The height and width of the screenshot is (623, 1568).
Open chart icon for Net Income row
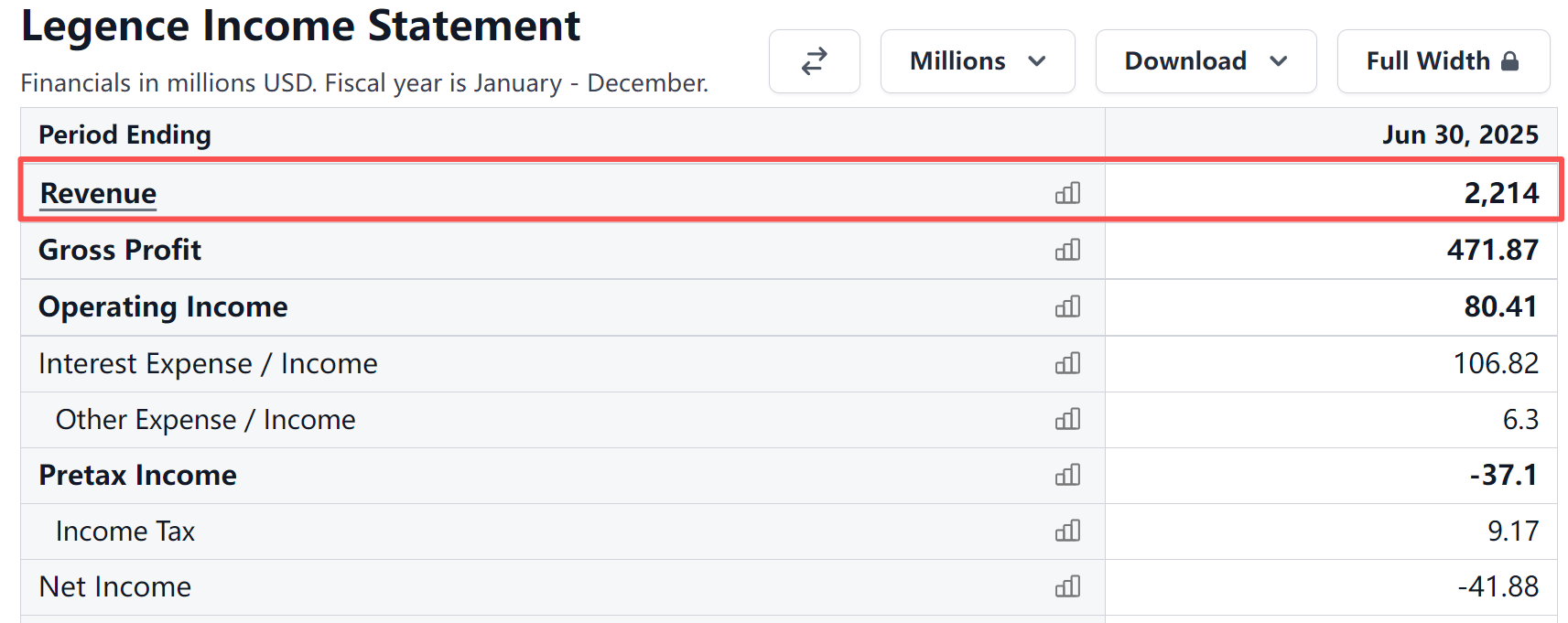click(1067, 586)
